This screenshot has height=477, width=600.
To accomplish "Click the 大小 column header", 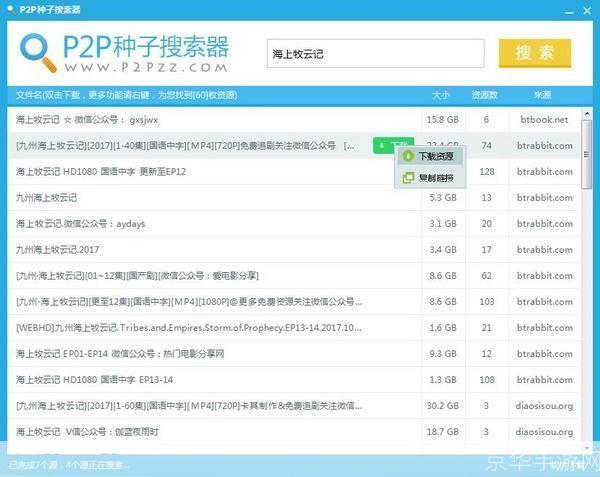I will (x=441, y=95).
